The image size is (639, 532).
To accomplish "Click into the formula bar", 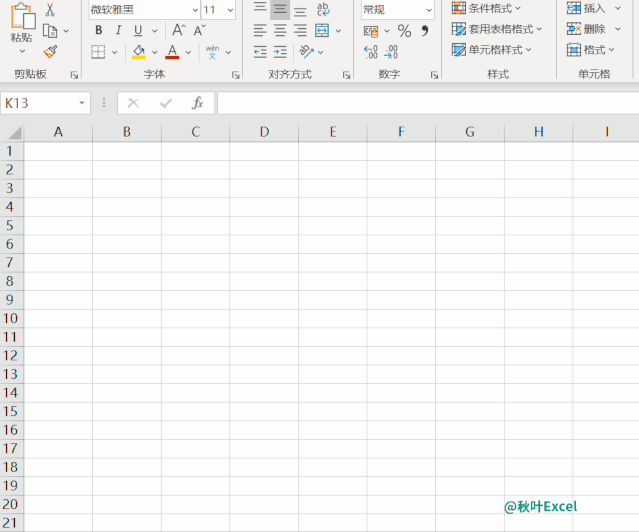I will (428, 103).
